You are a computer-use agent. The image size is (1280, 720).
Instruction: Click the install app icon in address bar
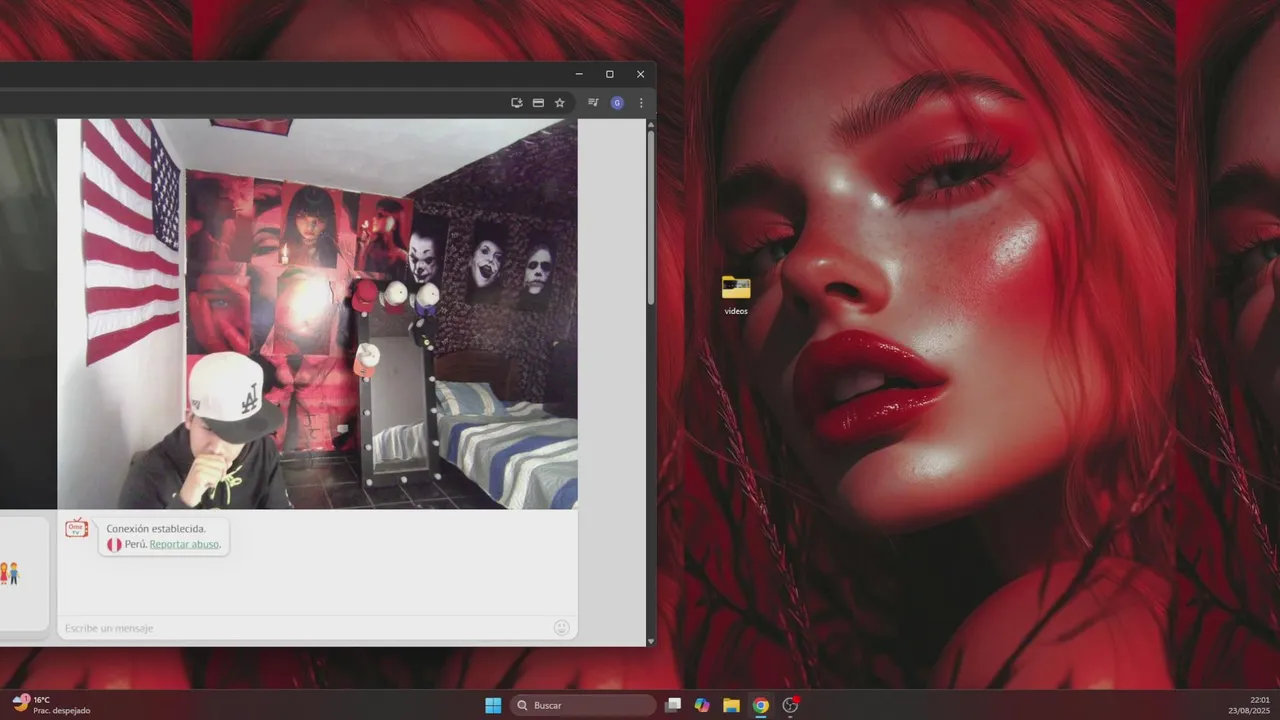click(517, 102)
